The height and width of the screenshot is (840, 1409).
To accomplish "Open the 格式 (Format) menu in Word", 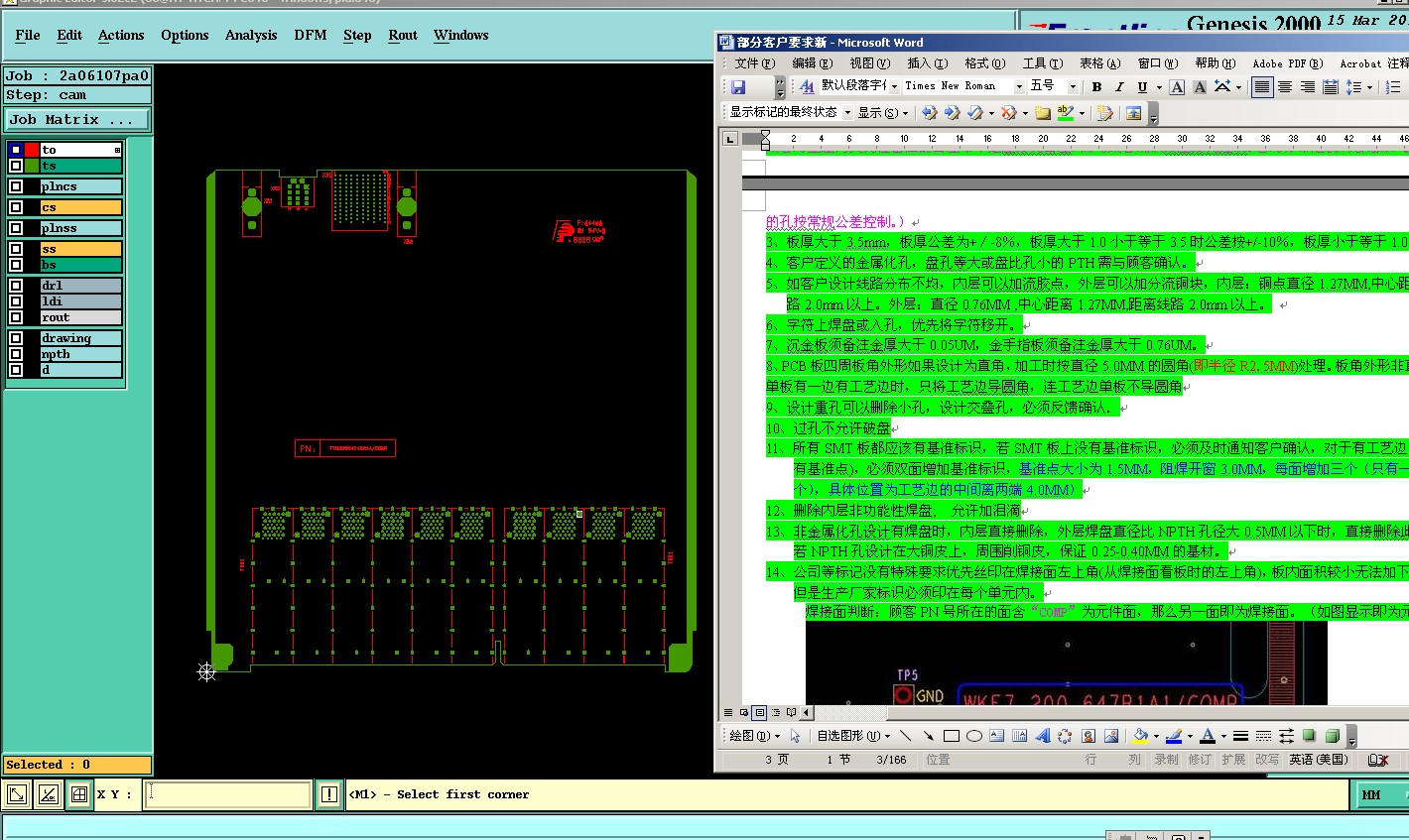I will click(983, 63).
